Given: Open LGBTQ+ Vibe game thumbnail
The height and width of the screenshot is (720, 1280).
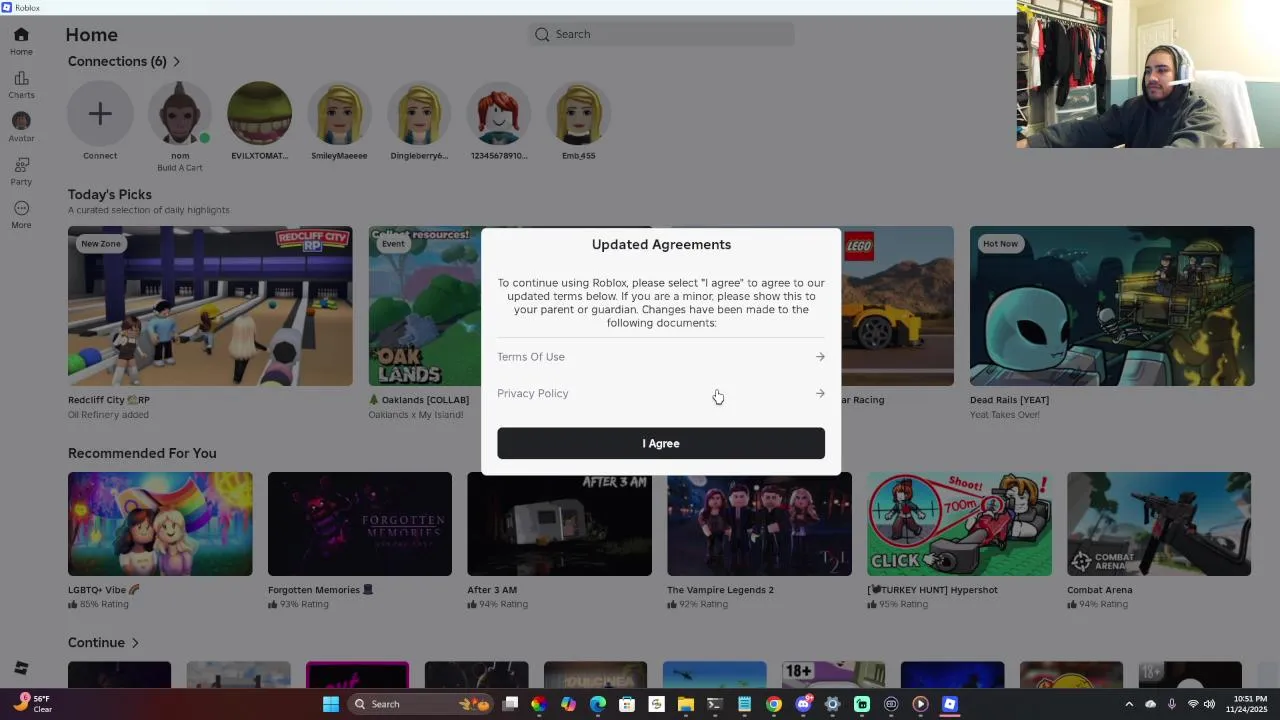Looking at the screenshot, I should pyautogui.click(x=160, y=524).
